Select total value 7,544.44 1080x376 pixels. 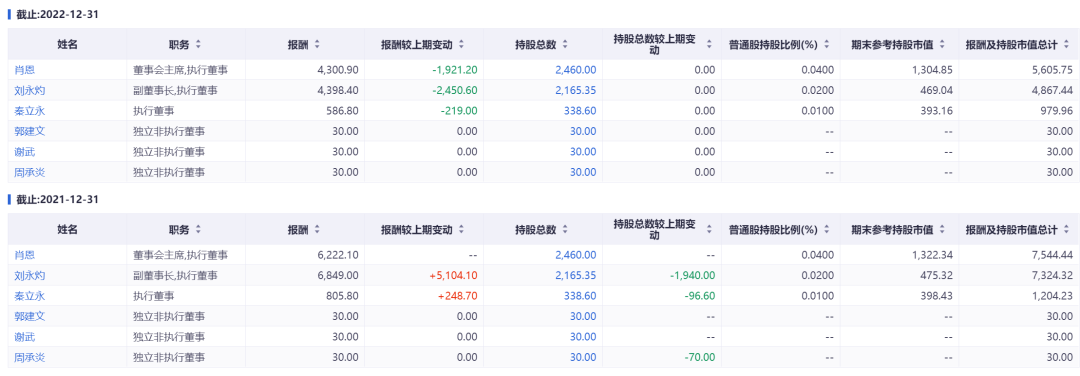coord(1052,255)
